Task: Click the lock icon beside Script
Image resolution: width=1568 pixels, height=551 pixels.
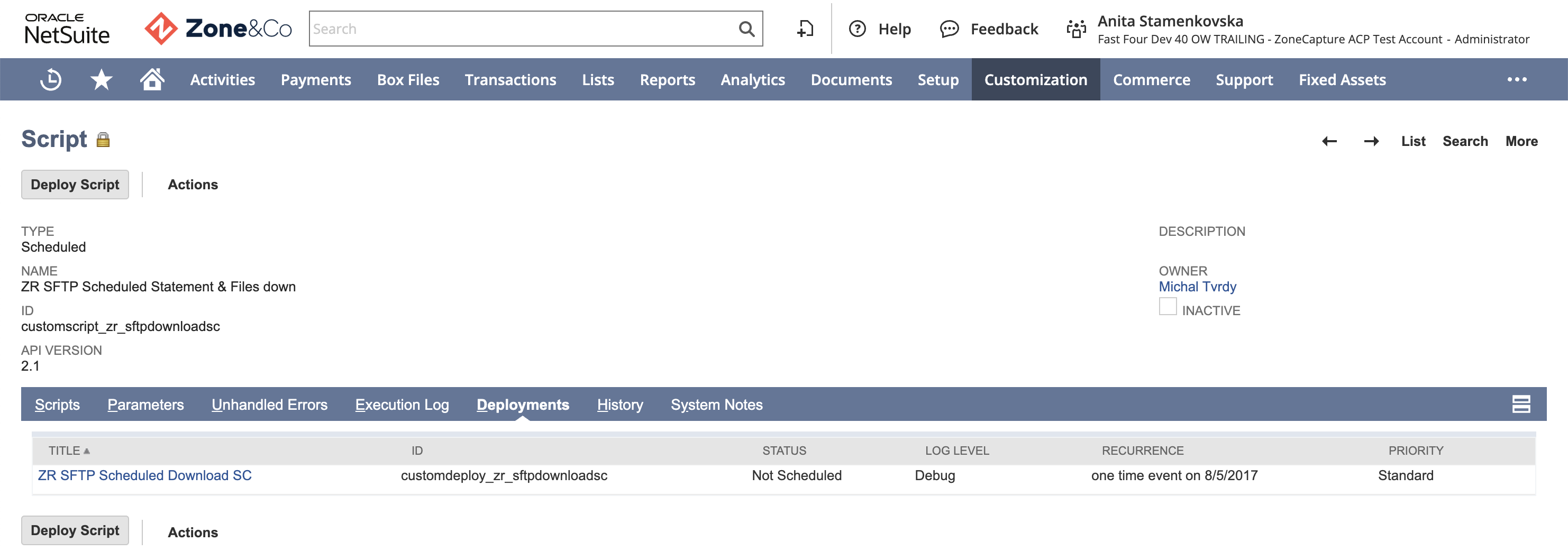Action: (x=103, y=140)
